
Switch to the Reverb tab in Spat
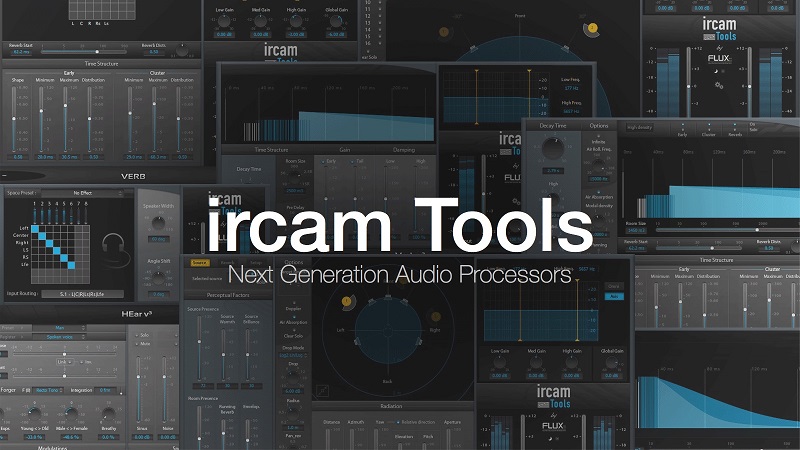pyautogui.click(x=228, y=263)
